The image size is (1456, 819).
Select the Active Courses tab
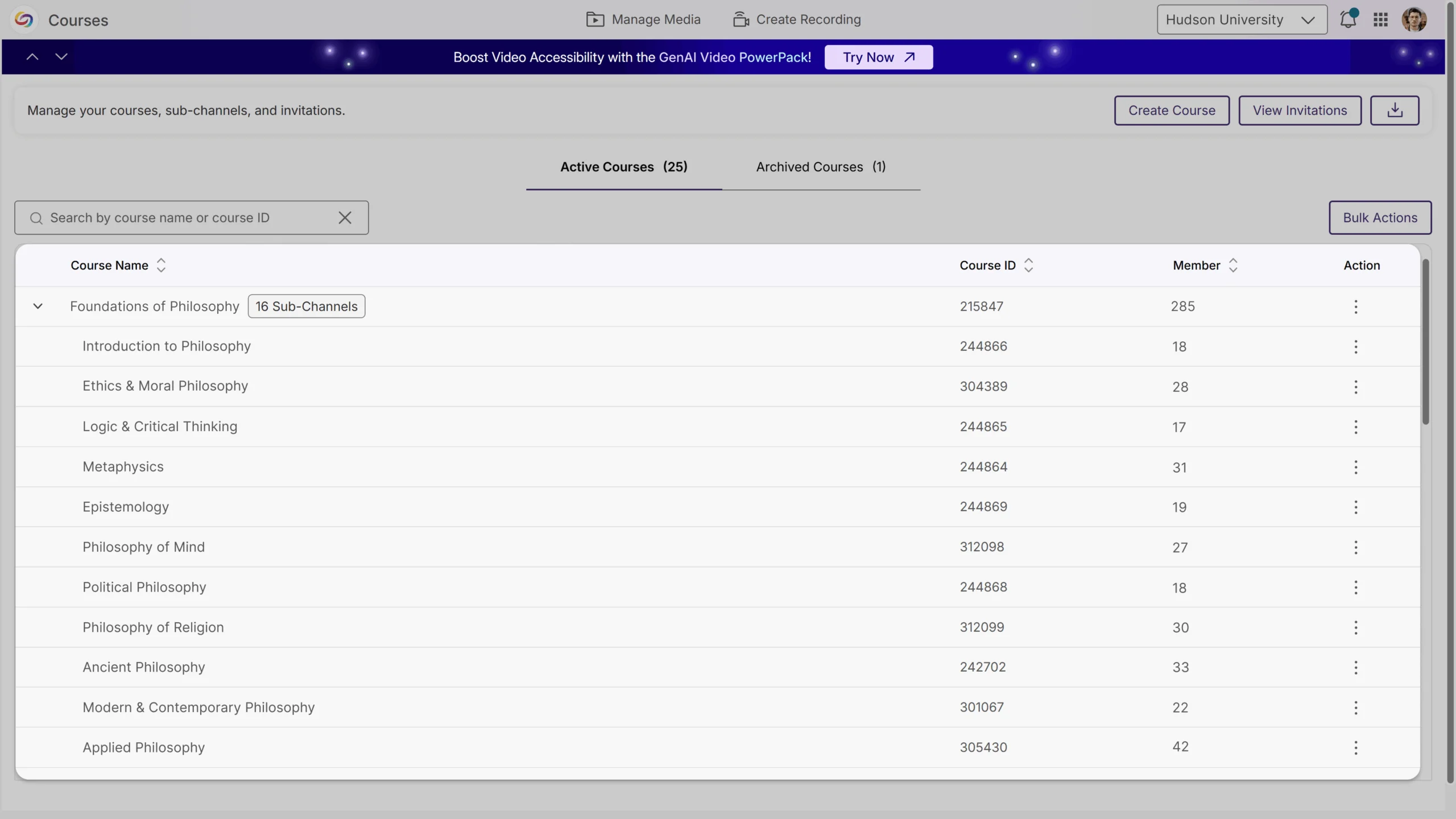click(623, 167)
